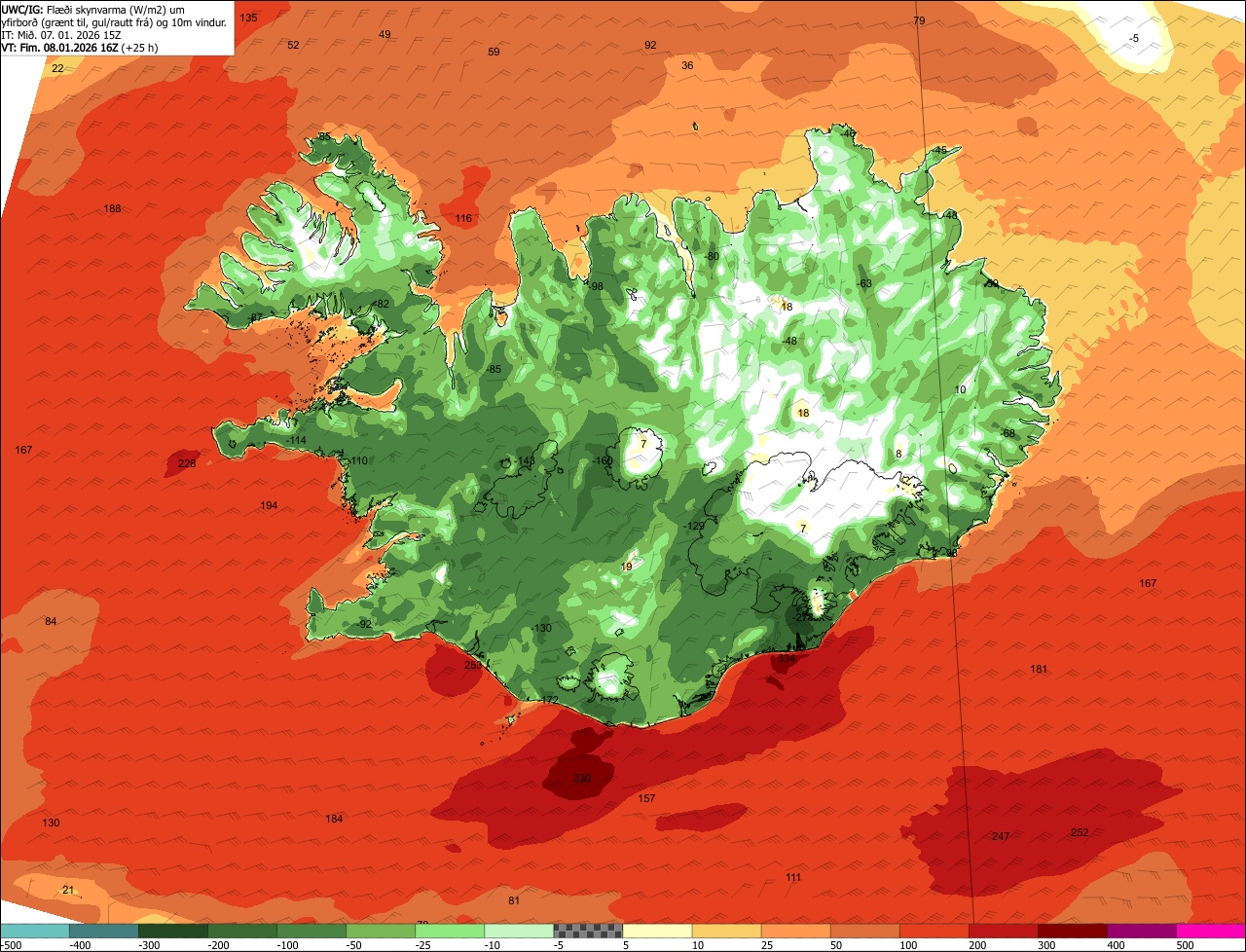Click the -500 legend label
The height and width of the screenshot is (952, 1246).
click(x=10, y=945)
